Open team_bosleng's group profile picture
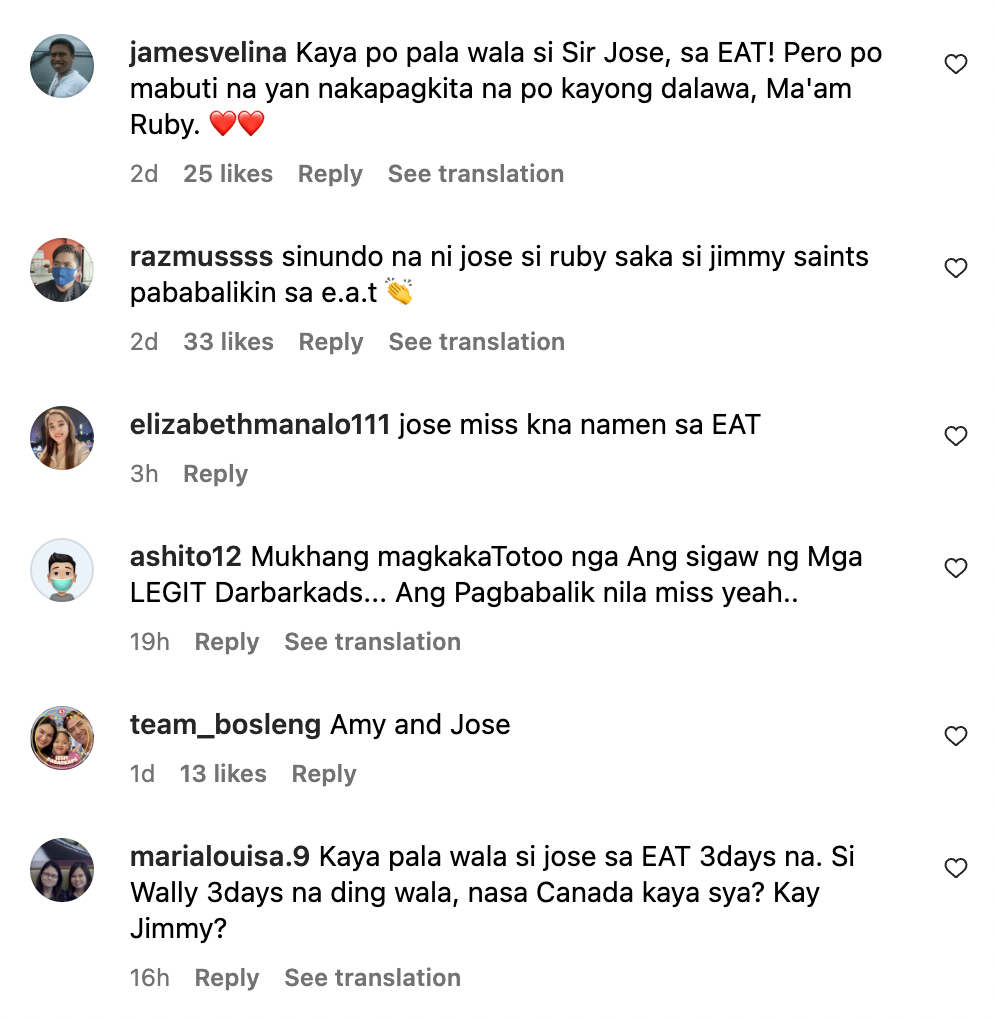The image size is (994, 1020). (x=61, y=733)
